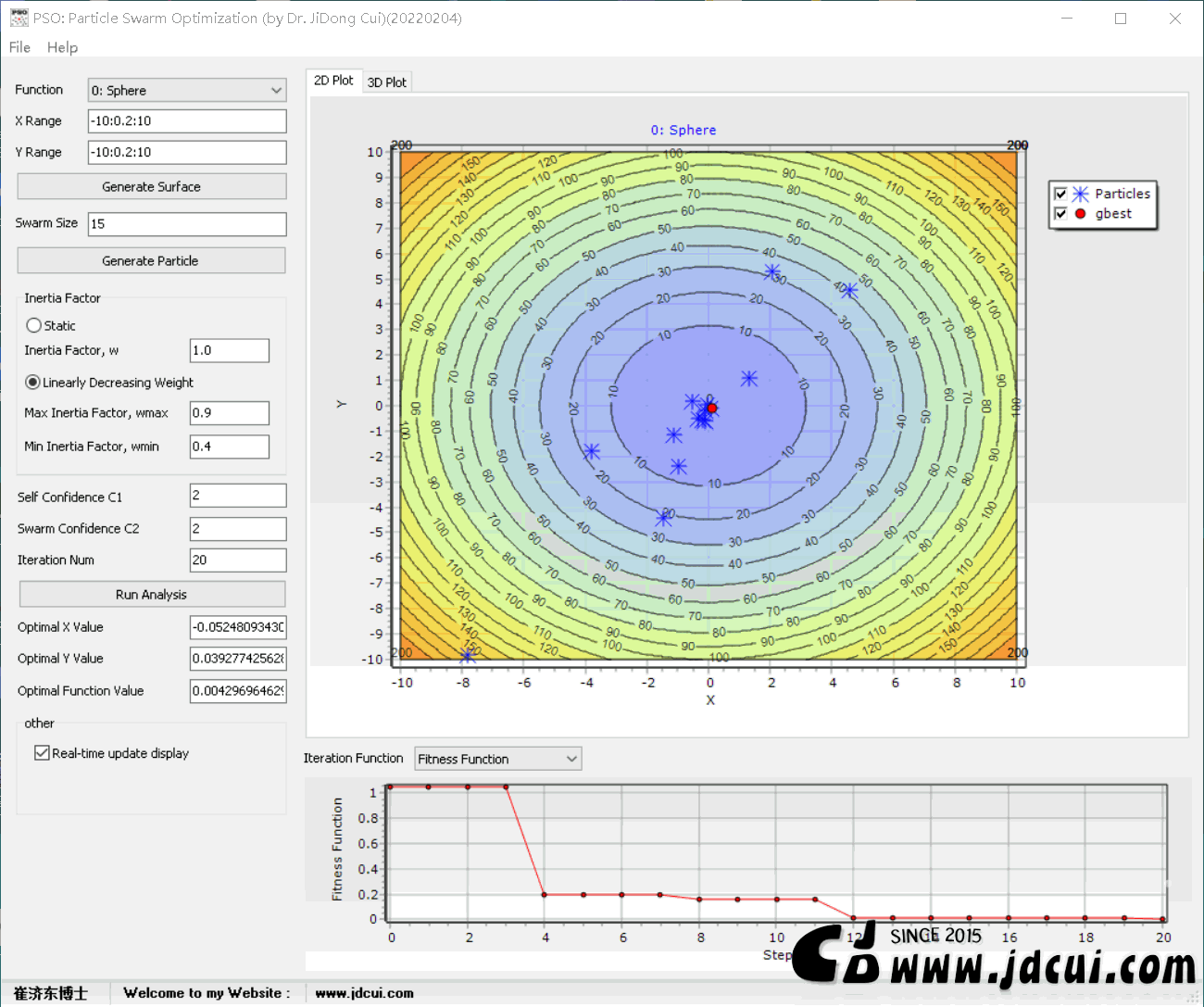1204x1007 pixels.
Task: Click the Generate Surface button
Action: pyautogui.click(x=152, y=186)
